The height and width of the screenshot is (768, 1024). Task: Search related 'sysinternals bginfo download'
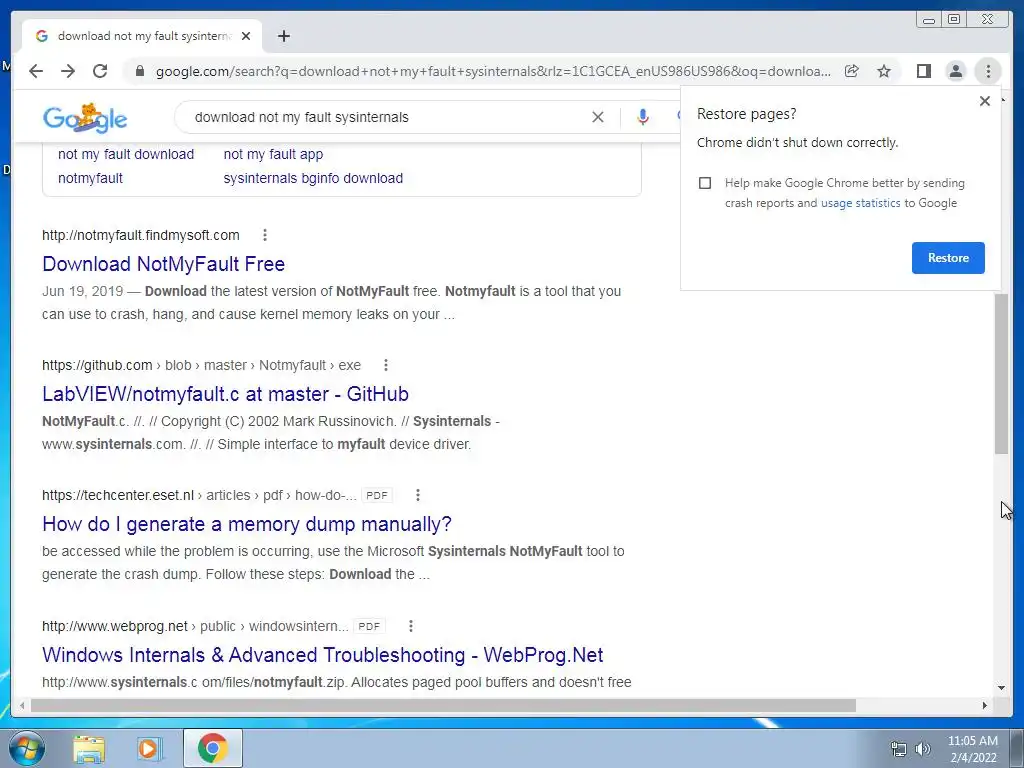(x=313, y=178)
